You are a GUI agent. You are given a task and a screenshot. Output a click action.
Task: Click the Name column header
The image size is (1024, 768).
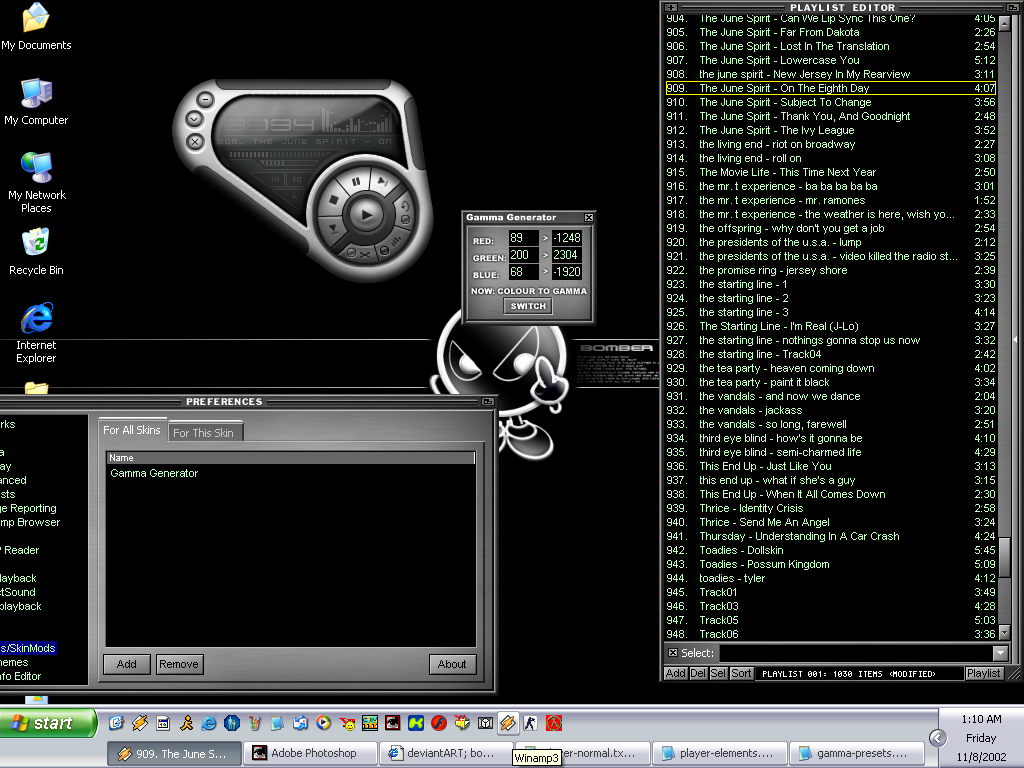291,458
